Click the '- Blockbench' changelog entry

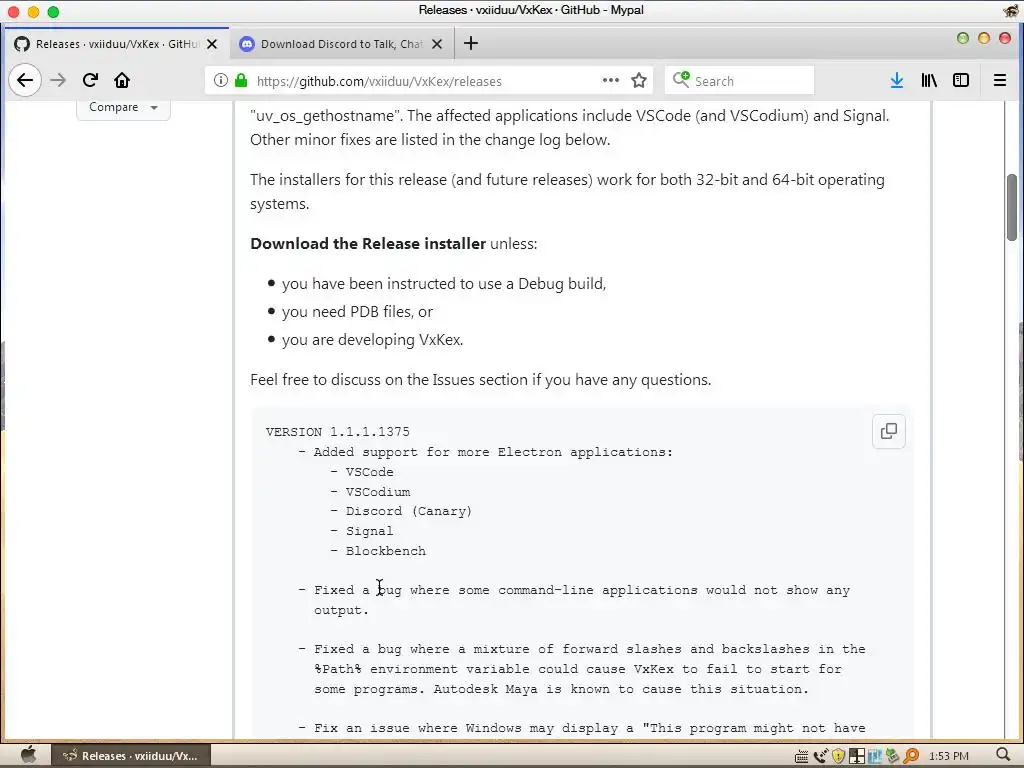[378, 551]
